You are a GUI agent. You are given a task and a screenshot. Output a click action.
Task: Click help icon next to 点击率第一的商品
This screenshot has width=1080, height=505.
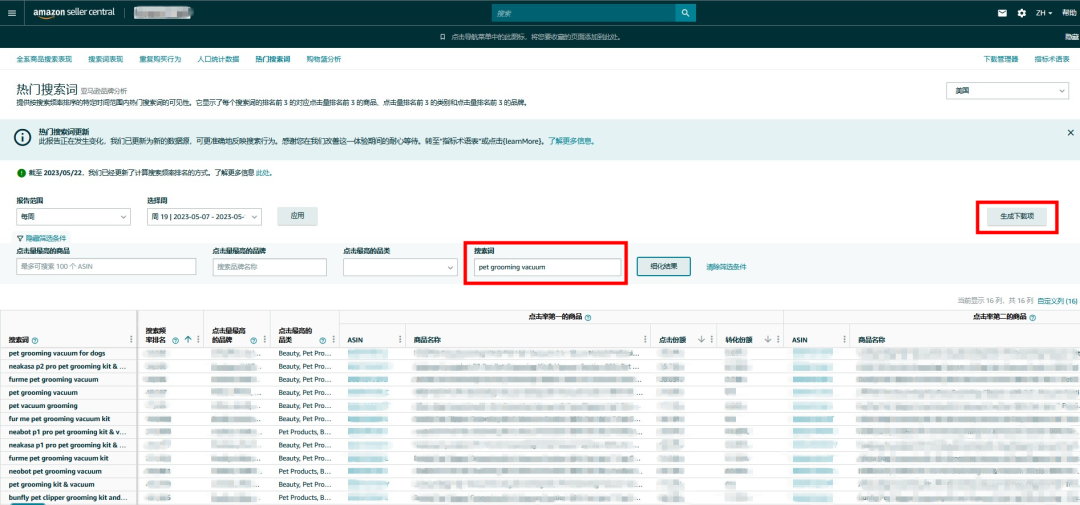(x=588, y=317)
